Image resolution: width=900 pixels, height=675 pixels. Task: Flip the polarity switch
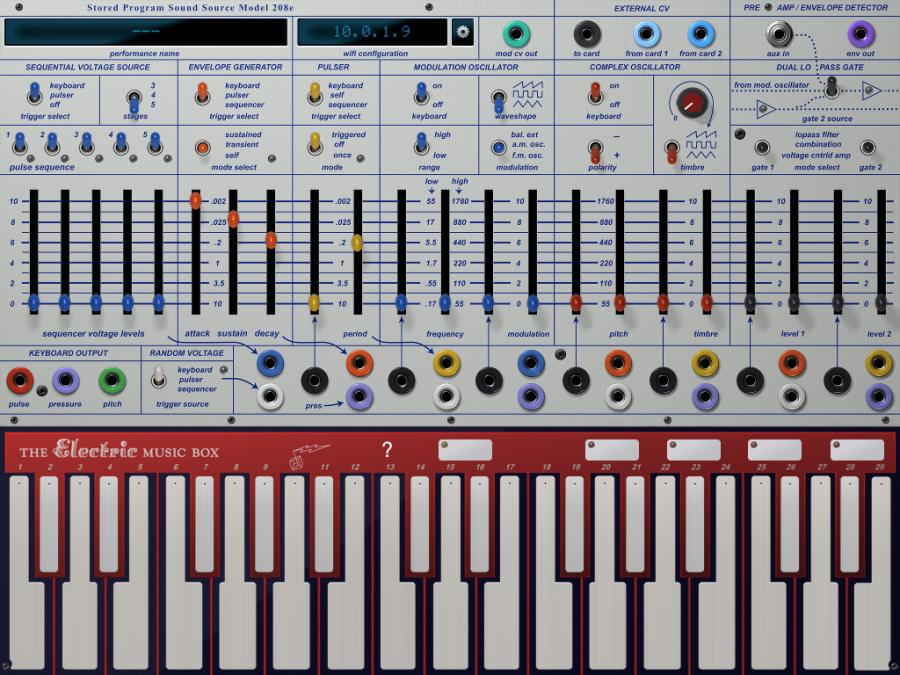tap(595, 150)
